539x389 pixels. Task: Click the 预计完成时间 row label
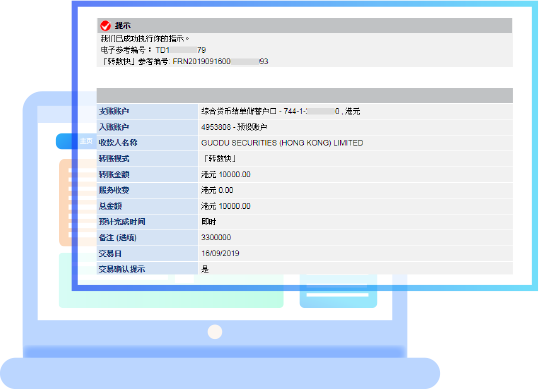(122, 222)
